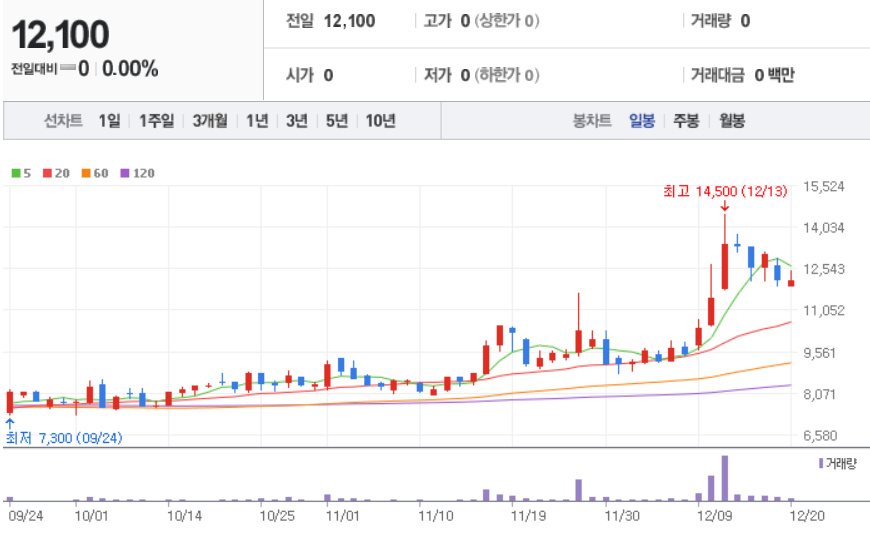
Task: Click the 11/19 date axis label
Action: [528, 516]
